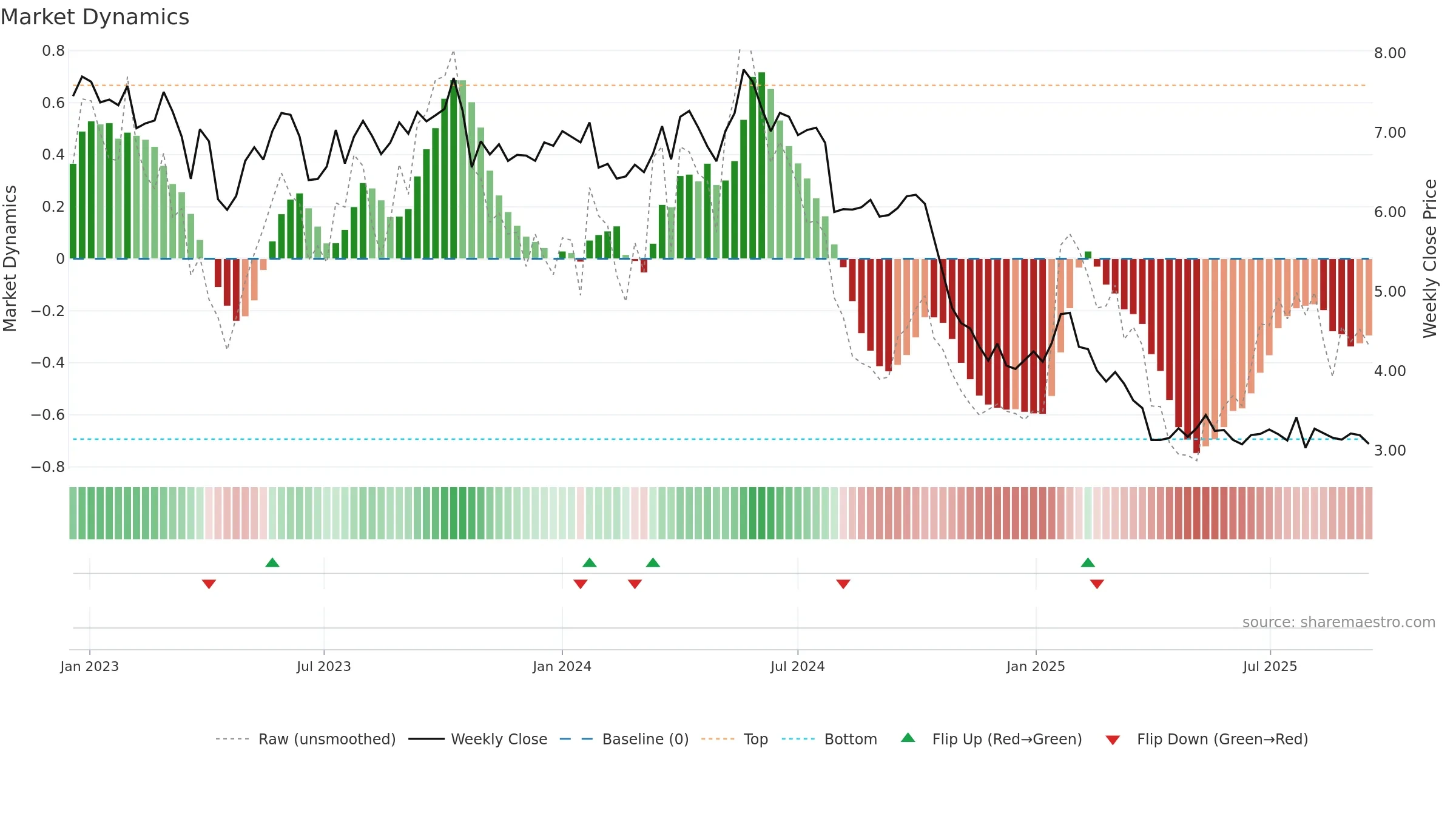Click the Jan 2025 axis label

pos(1036,666)
